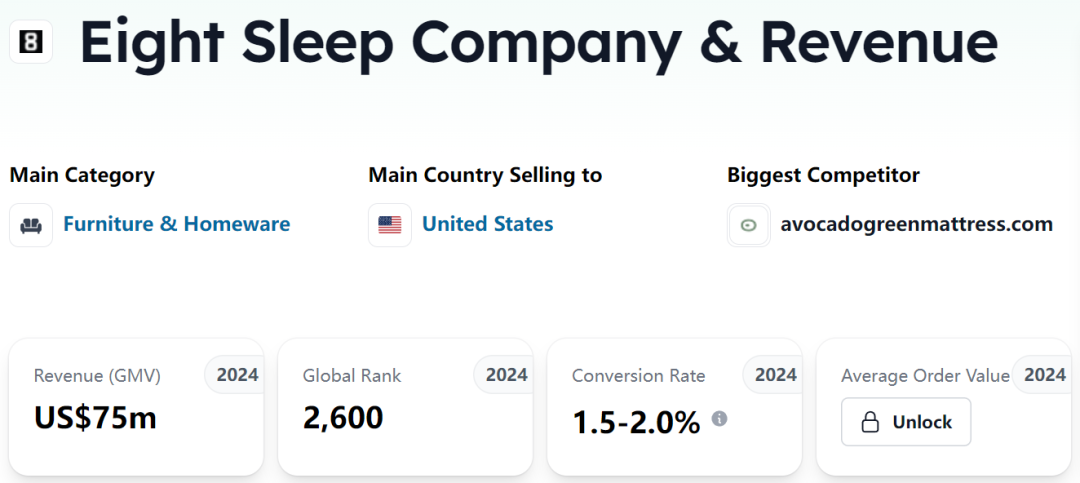Click the Furniture & Homeware sofa icon
This screenshot has height=483, width=1080.
[31, 225]
